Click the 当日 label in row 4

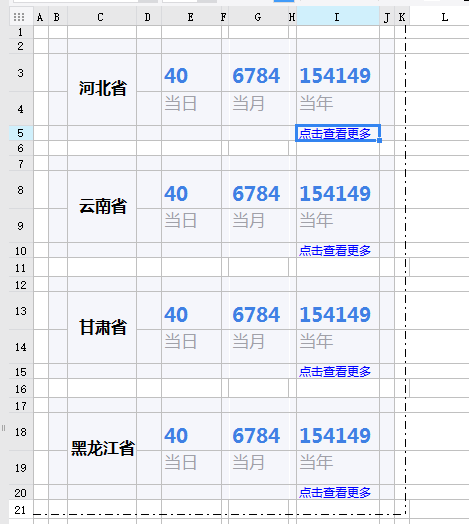181,103
